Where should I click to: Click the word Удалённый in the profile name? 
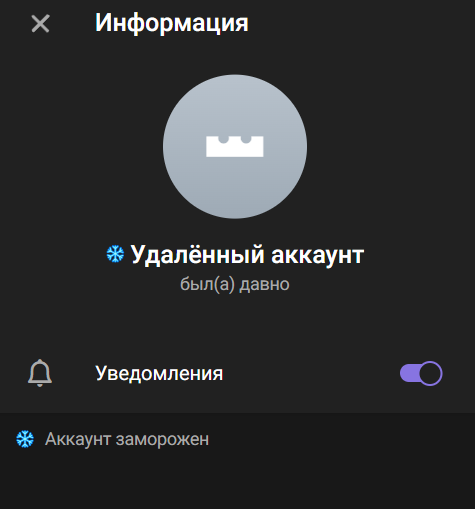198,255
